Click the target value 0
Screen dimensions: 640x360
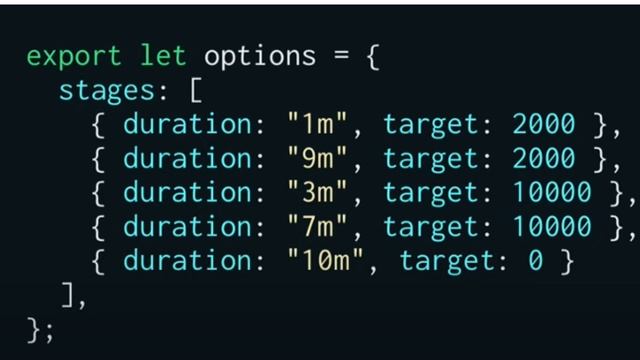[536, 260]
